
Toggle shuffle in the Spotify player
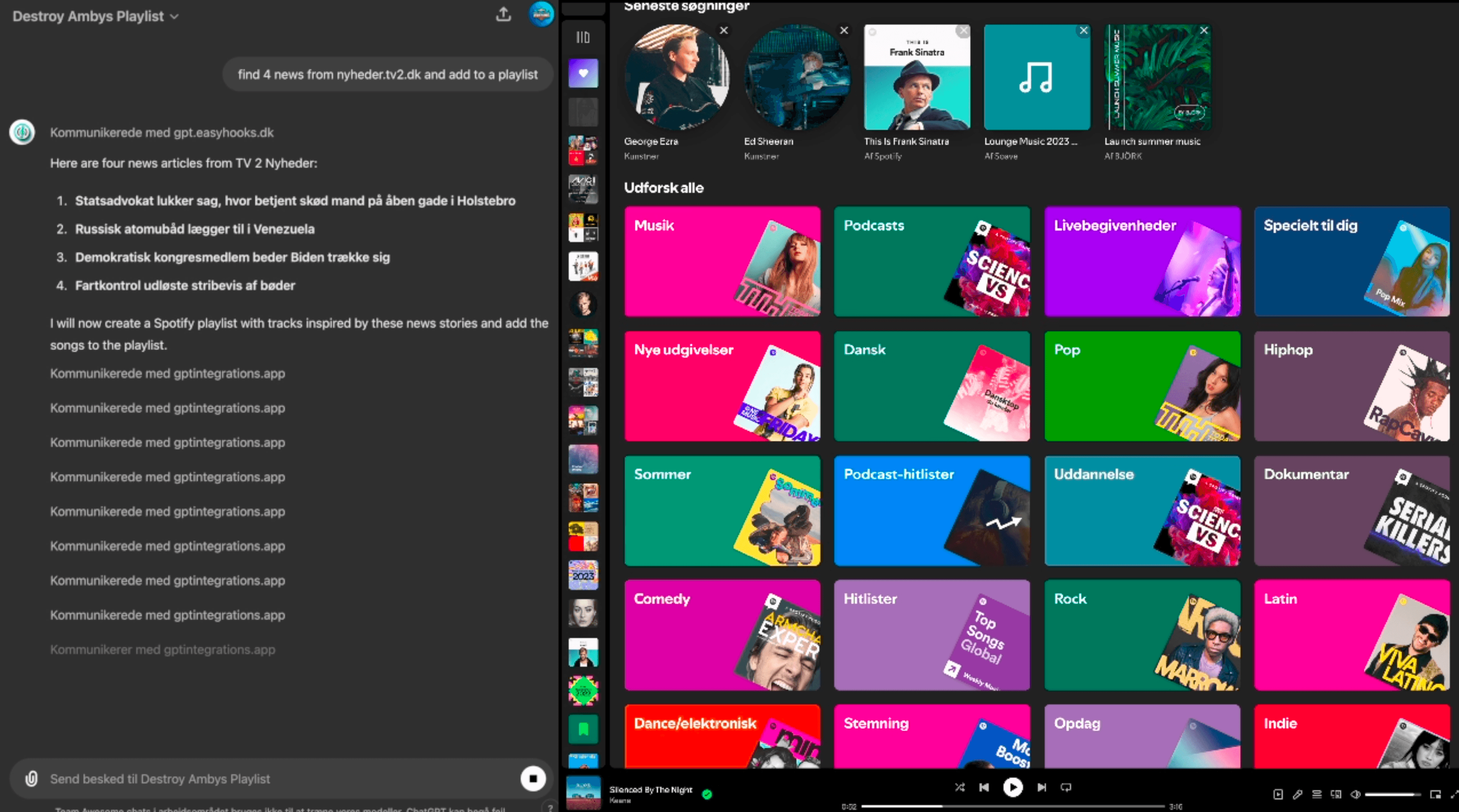(959, 787)
